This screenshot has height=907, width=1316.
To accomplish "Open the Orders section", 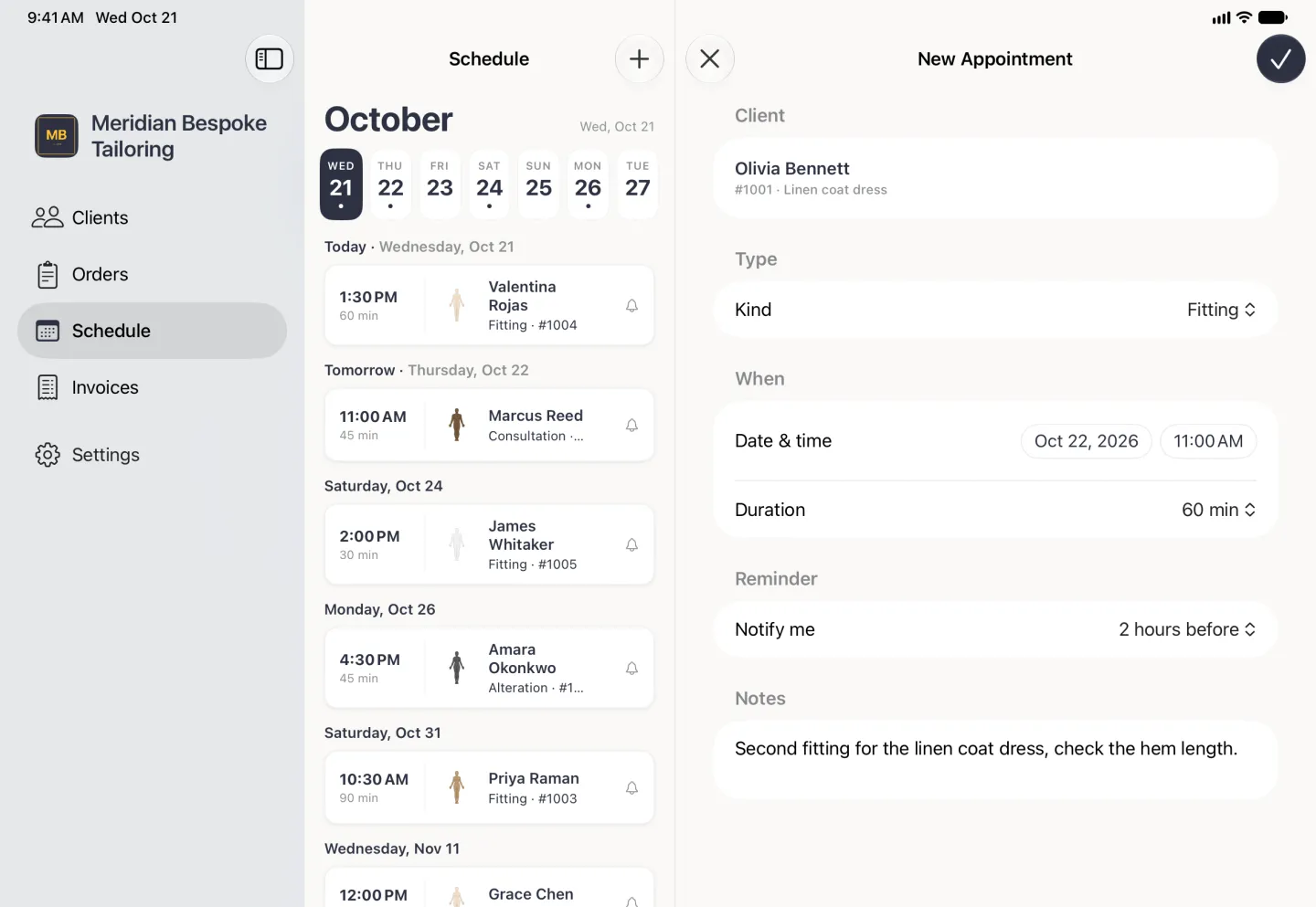I will tap(152, 274).
